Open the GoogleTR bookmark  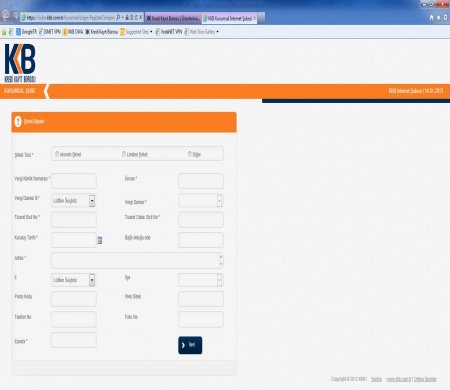pos(26,32)
